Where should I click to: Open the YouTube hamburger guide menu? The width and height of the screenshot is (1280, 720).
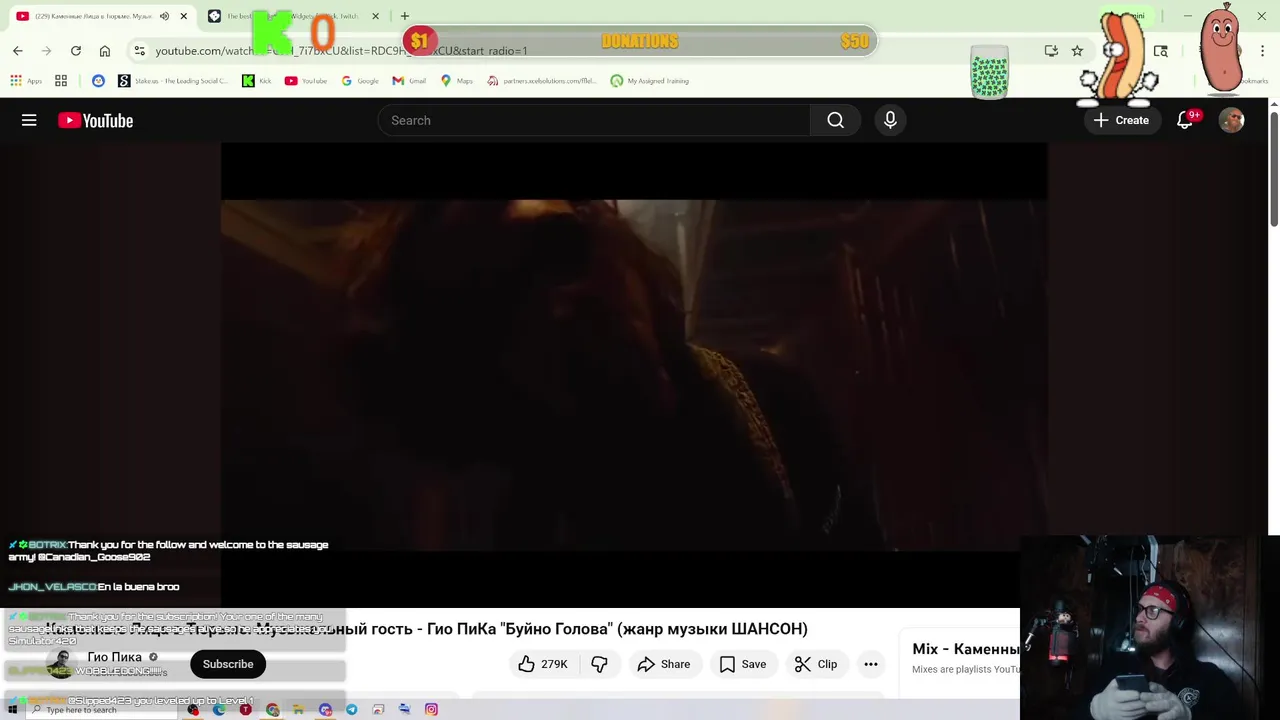(29, 120)
